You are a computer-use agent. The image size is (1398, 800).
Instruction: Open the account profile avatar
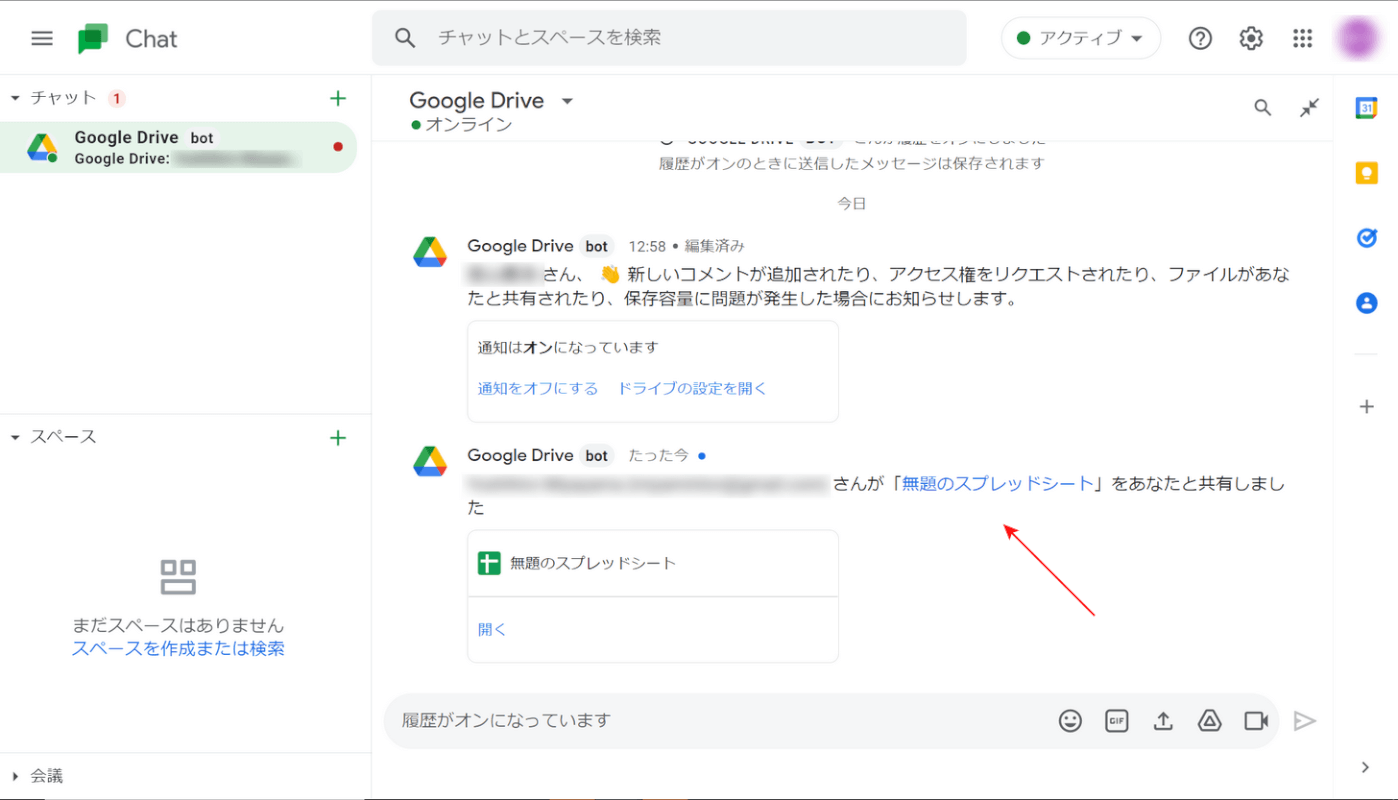[x=1358, y=38]
